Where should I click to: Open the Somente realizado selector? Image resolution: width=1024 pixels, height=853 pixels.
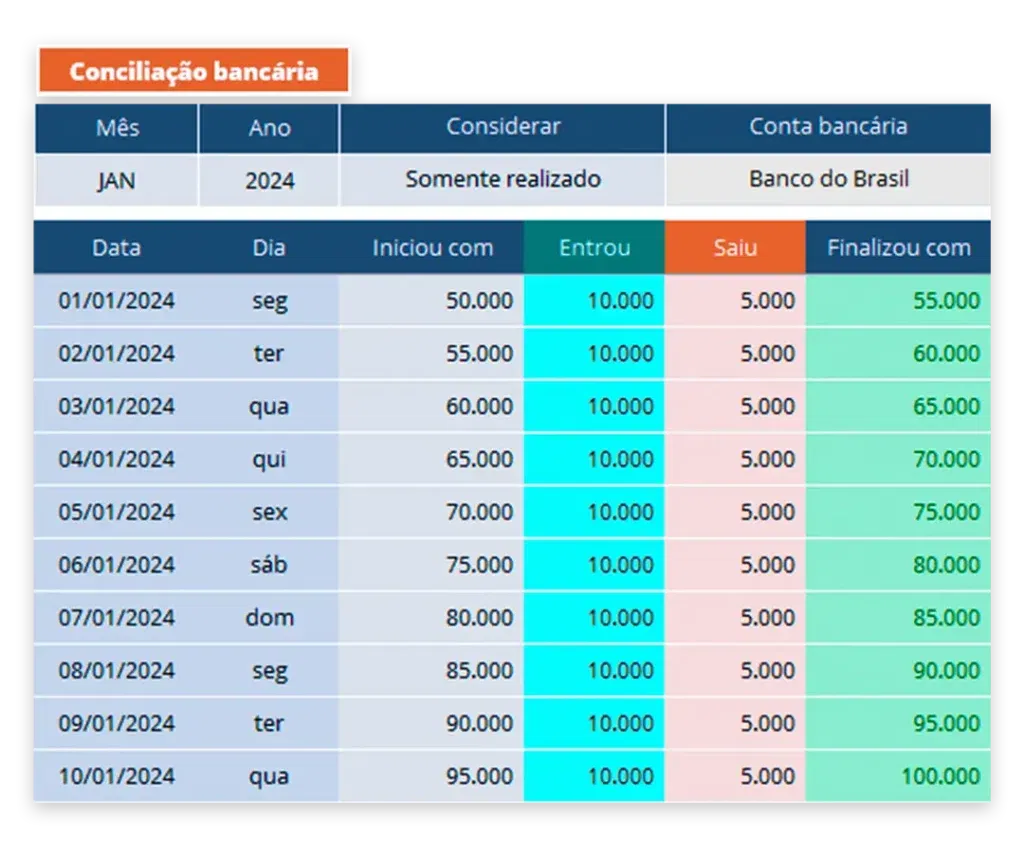(x=502, y=180)
